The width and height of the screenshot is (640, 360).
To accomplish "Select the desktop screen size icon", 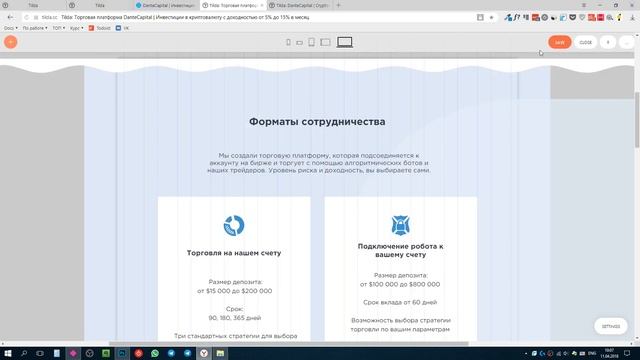I will [x=345, y=42].
